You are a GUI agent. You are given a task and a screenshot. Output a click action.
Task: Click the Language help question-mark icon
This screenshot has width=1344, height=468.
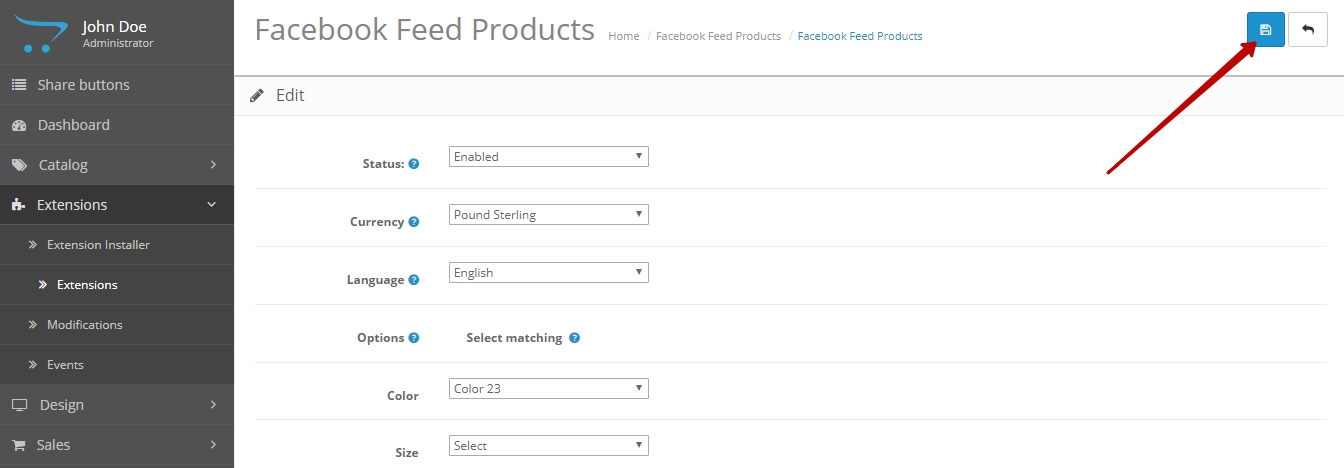414,280
